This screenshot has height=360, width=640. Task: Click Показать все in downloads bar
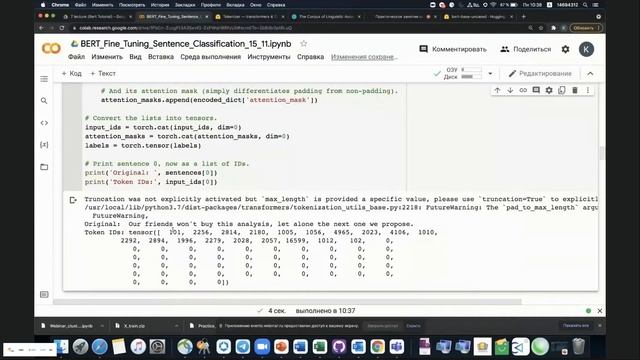tap(576, 326)
